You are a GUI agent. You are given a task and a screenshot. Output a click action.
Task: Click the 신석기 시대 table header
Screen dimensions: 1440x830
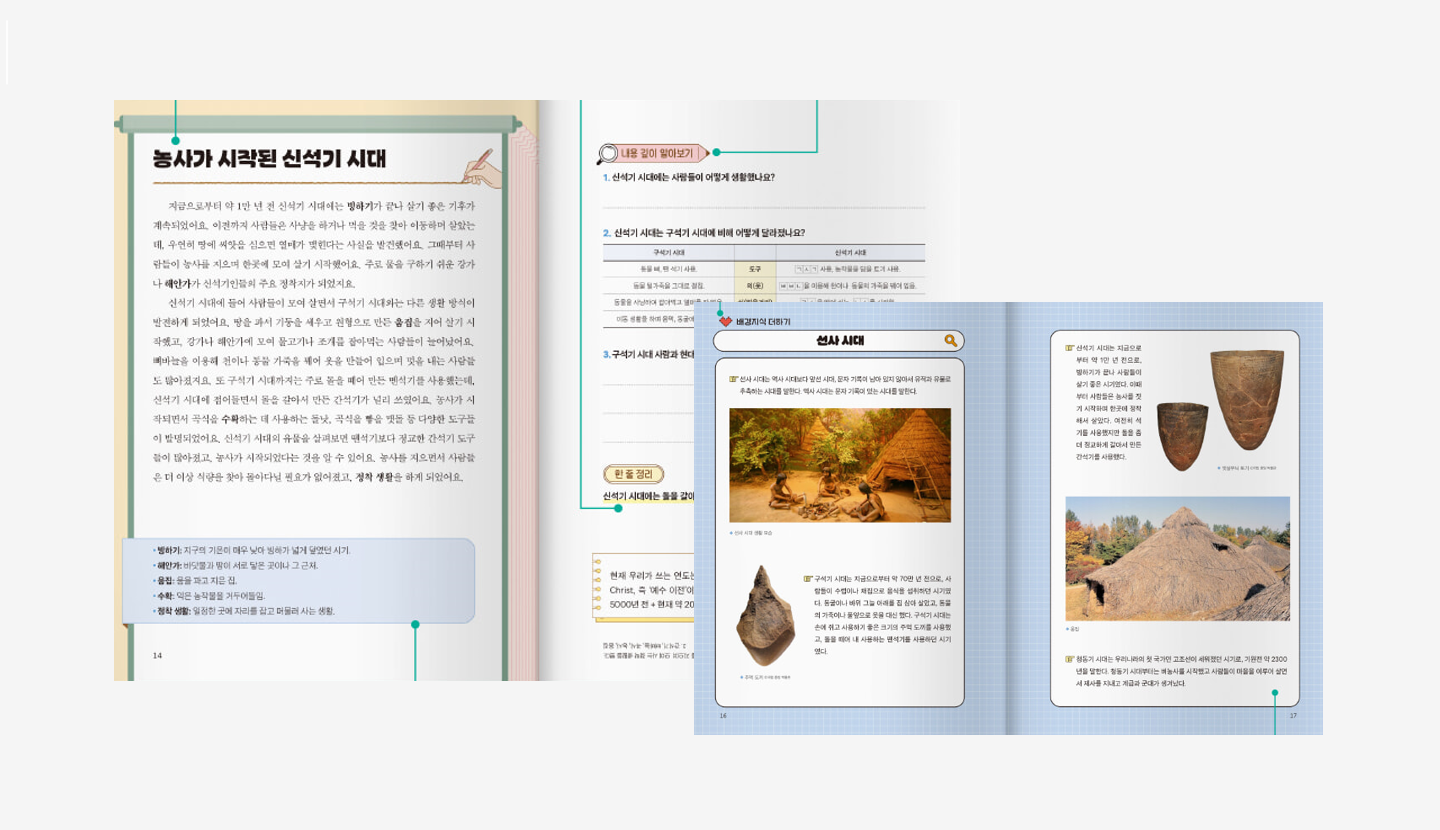pyautogui.click(x=849, y=253)
